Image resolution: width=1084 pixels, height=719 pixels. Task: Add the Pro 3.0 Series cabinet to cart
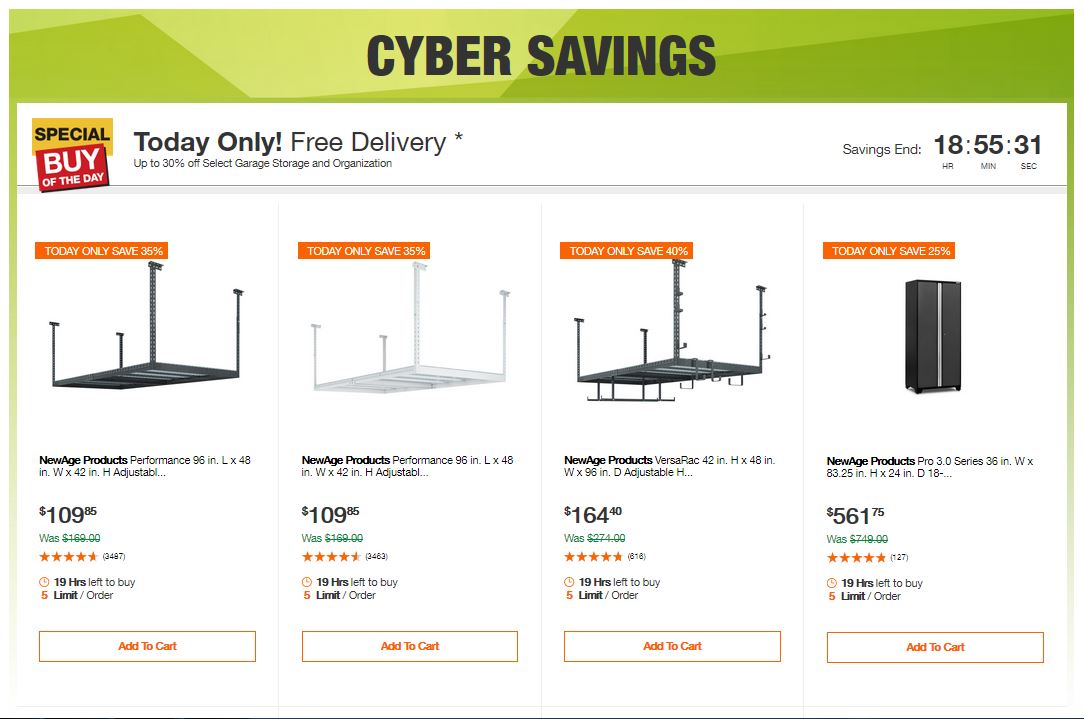pyautogui.click(x=935, y=647)
